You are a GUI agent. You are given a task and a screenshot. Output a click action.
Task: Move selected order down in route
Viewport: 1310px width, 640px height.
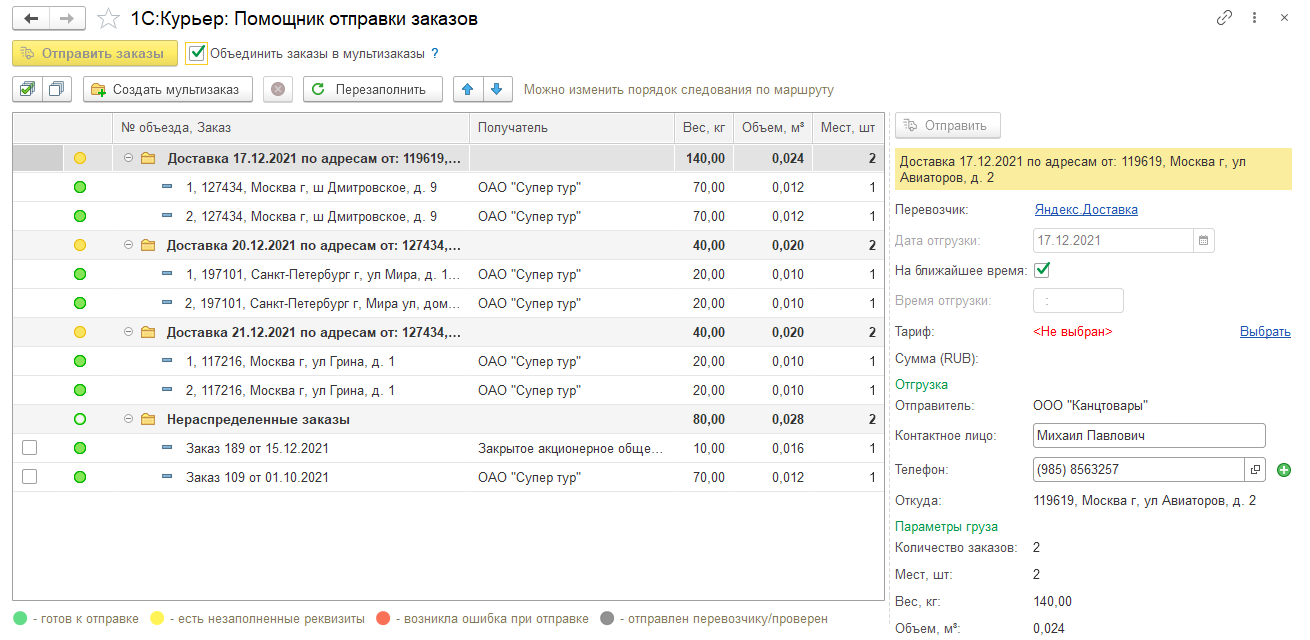(497, 89)
